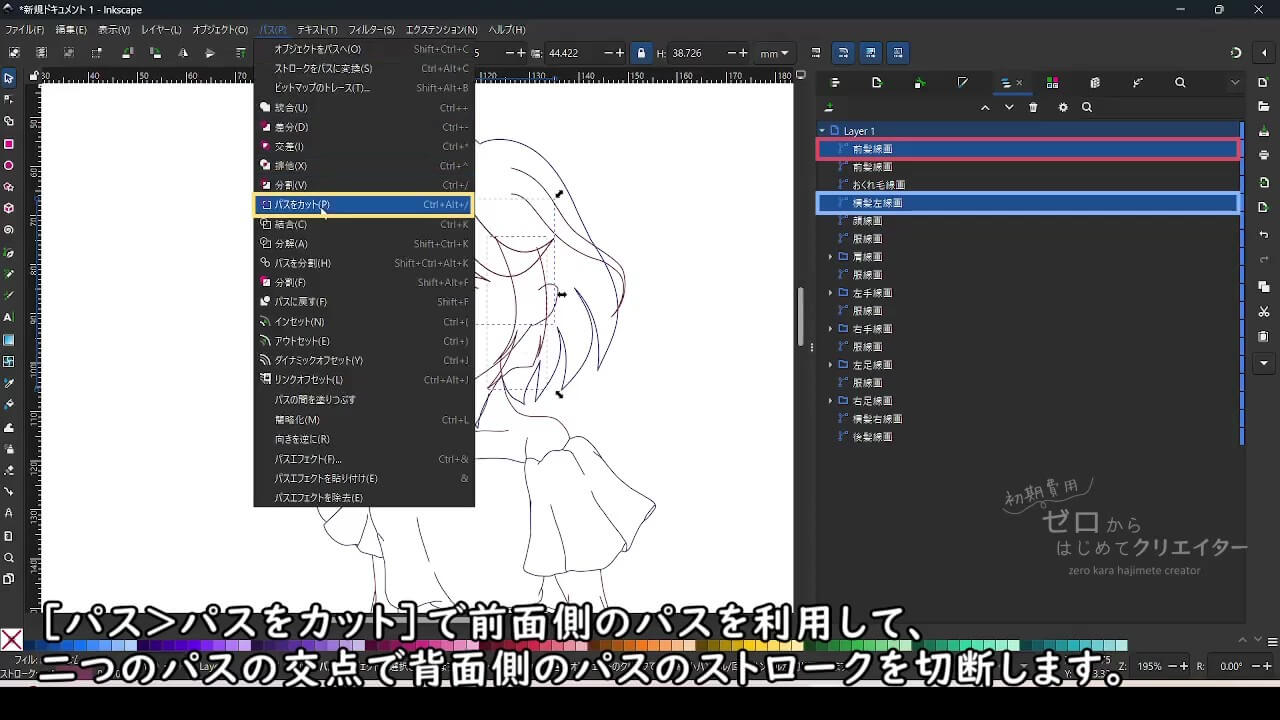Toggle the W/H aspect ratio lock
Image resolution: width=1280 pixels, height=720 pixels.
(642, 53)
